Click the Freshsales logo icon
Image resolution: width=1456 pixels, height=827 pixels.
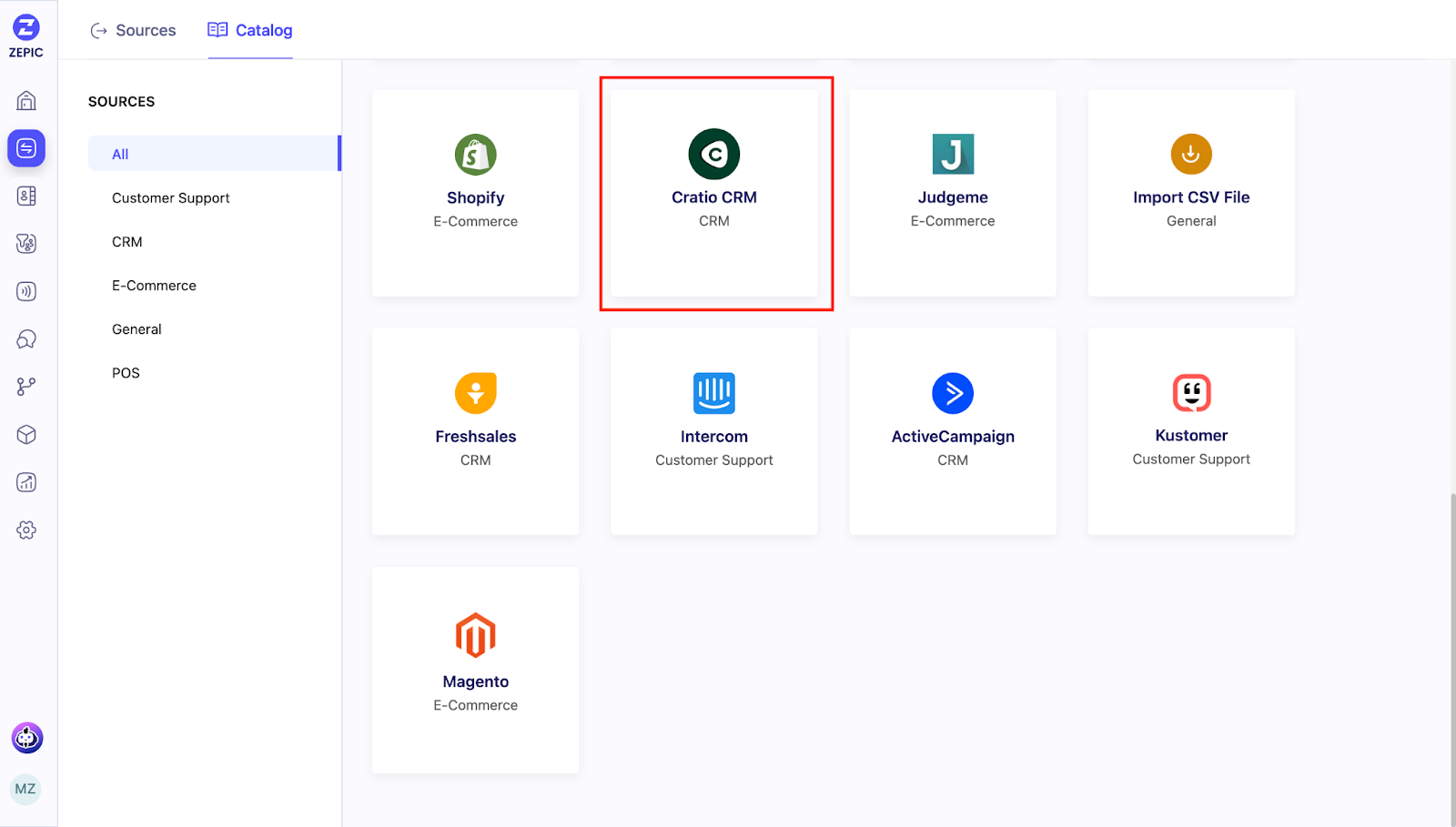[x=475, y=393]
